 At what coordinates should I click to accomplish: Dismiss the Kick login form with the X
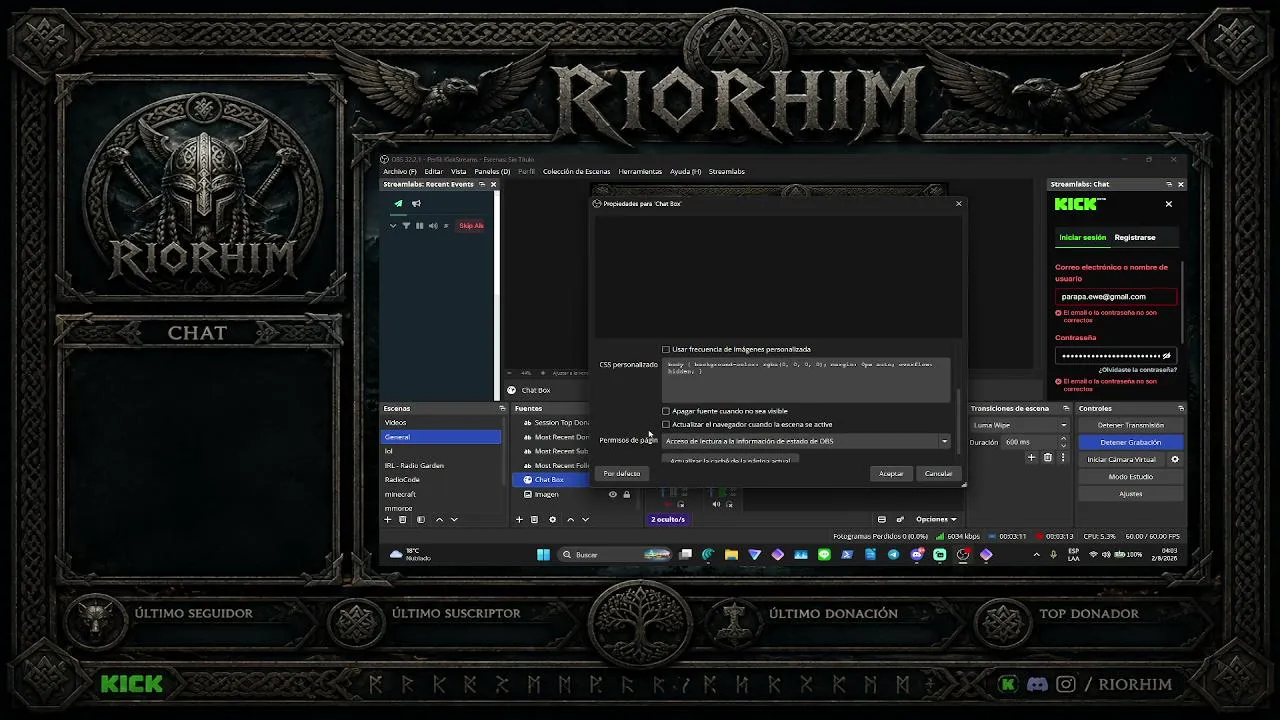coord(1168,204)
